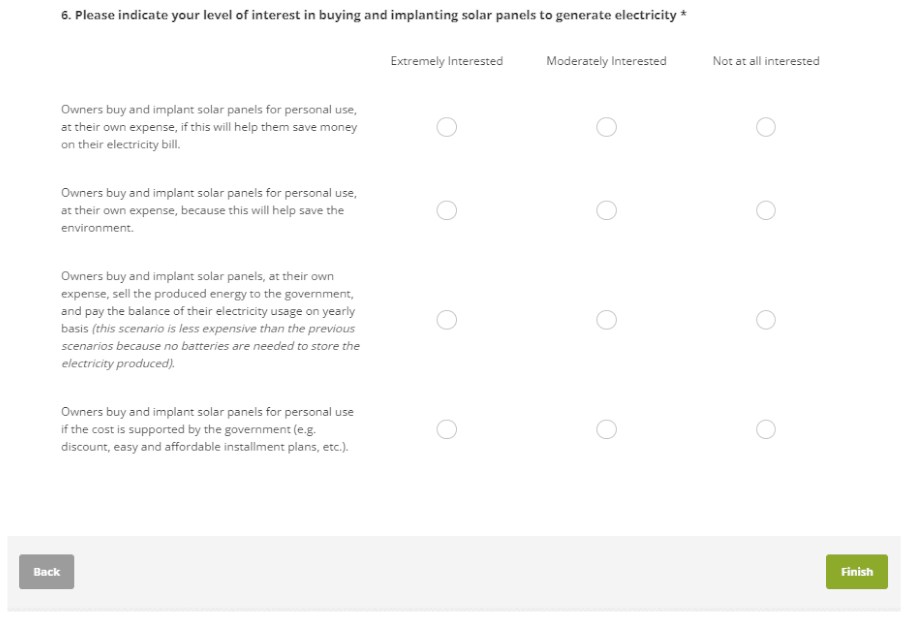
Task: Select Extremely Interested for saving money on electricity bill
Action: pyautogui.click(x=447, y=127)
